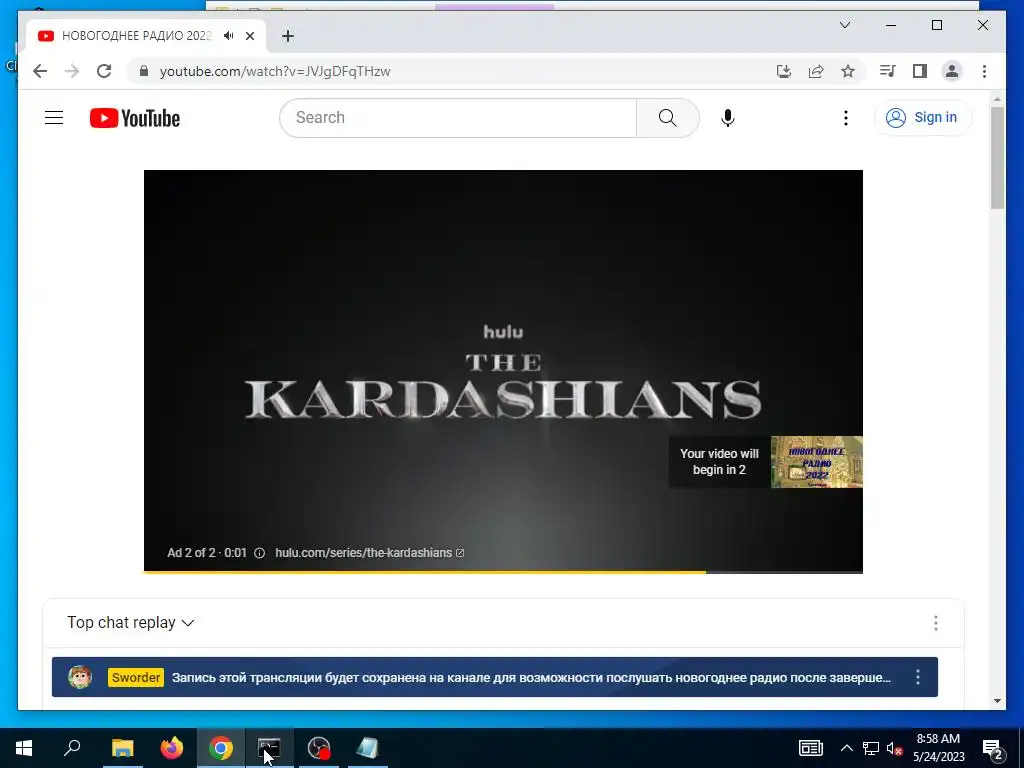Viewport: 1024px width, 768px height.
Task: Open chat panel three-dot options
Action: coord(935,623)
